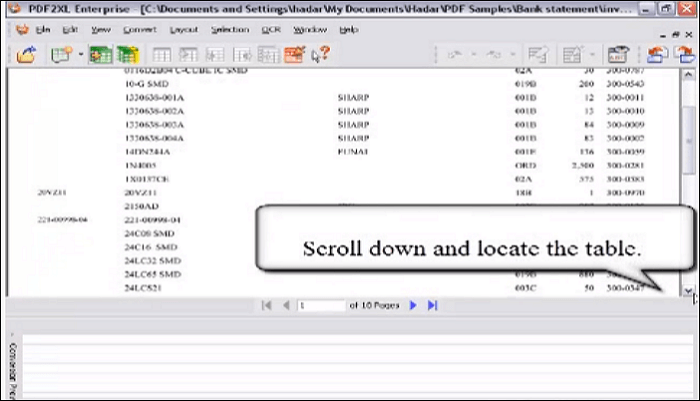The image size is (700, 401).
Task: Expand the dropdown arrow beside second toolbar icon
Action: click(81, 56)
